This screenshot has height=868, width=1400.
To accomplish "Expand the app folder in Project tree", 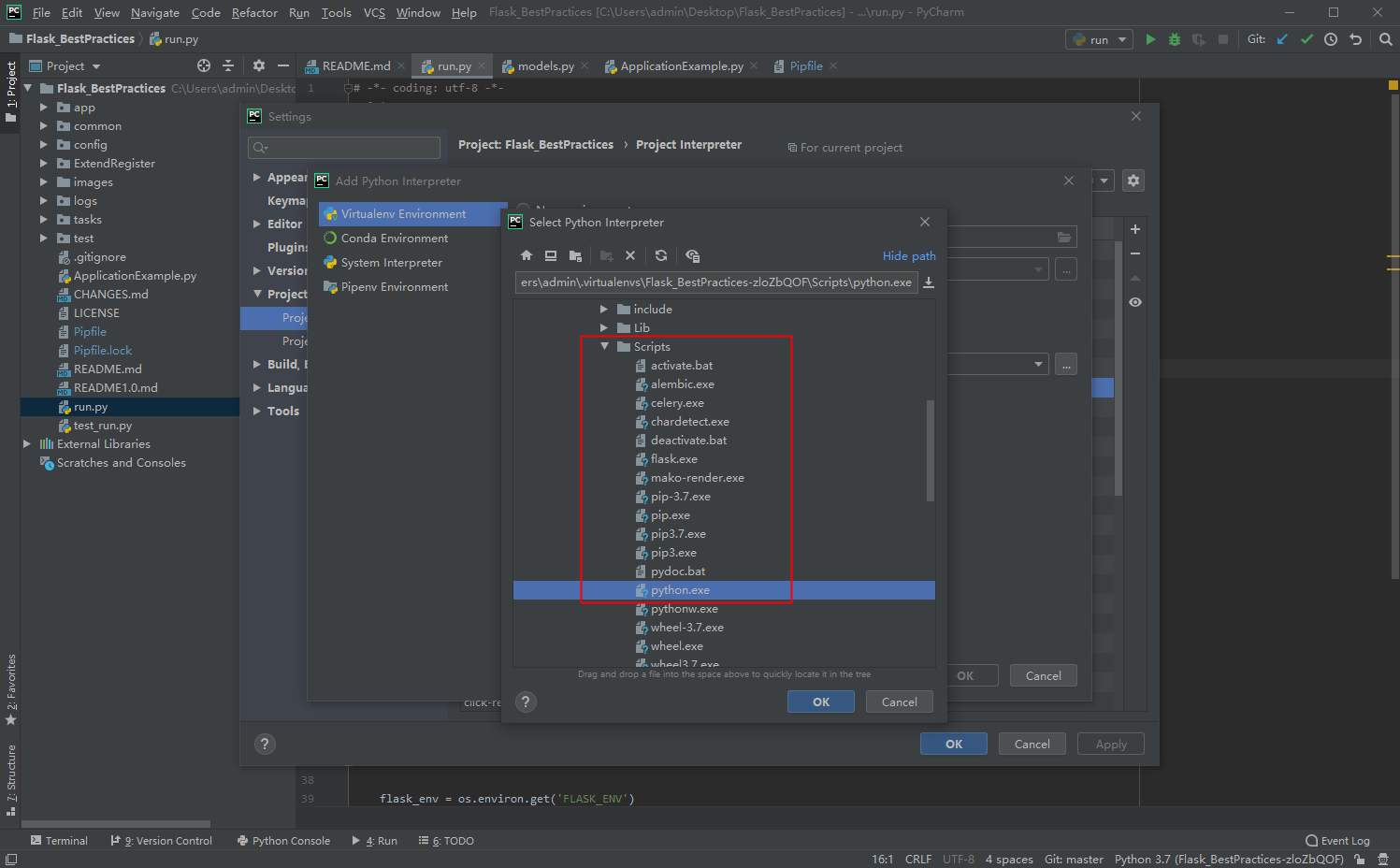I will coord(43,108).
